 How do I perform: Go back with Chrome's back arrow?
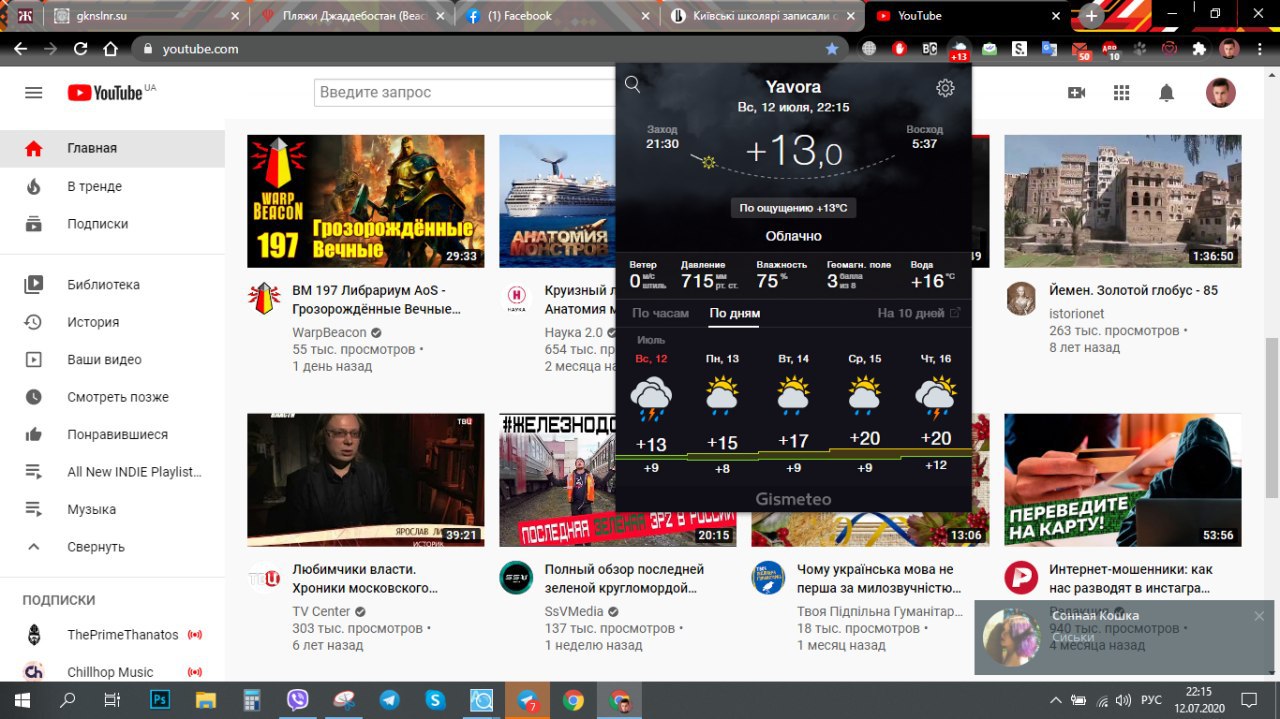[22, 48]
